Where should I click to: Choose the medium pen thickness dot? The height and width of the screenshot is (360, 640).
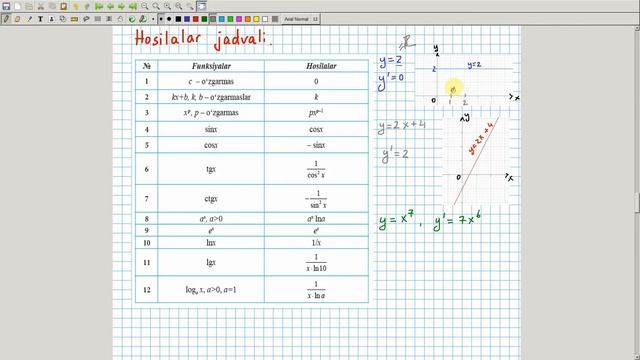161,19
